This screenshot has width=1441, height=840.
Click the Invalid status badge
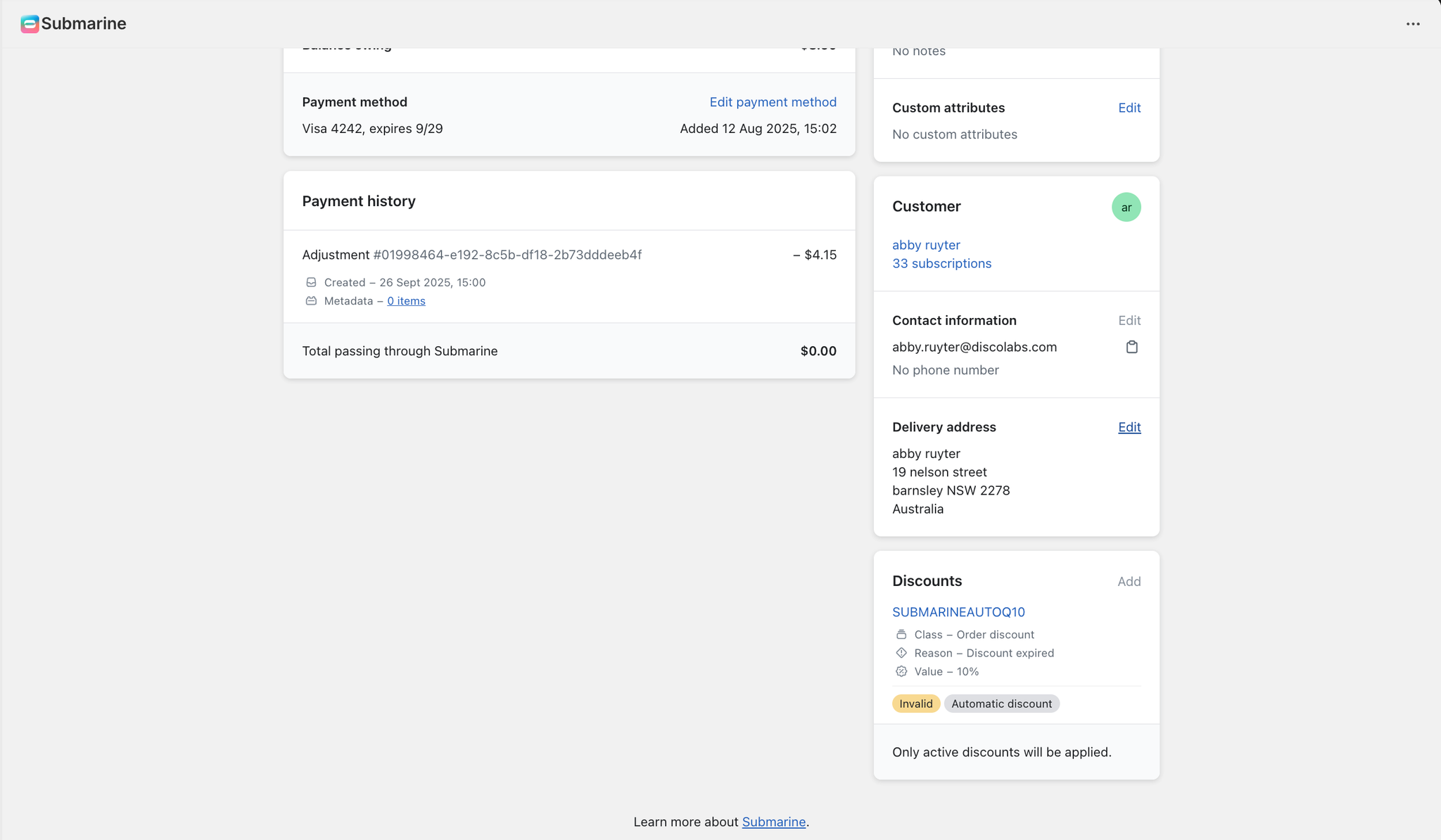click(x=915, y=704)
